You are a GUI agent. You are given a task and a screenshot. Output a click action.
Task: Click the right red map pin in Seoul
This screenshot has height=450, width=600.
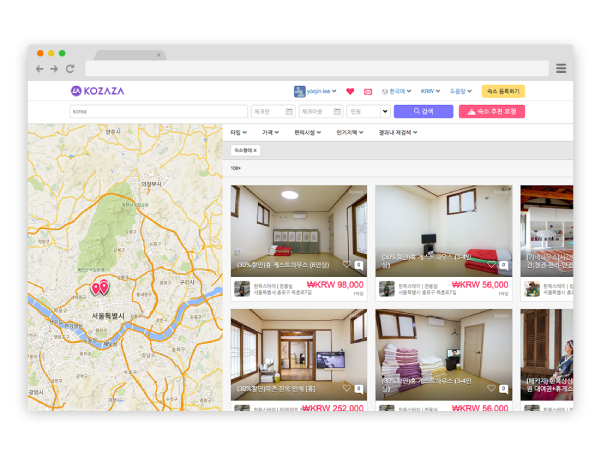pos(104,287)
